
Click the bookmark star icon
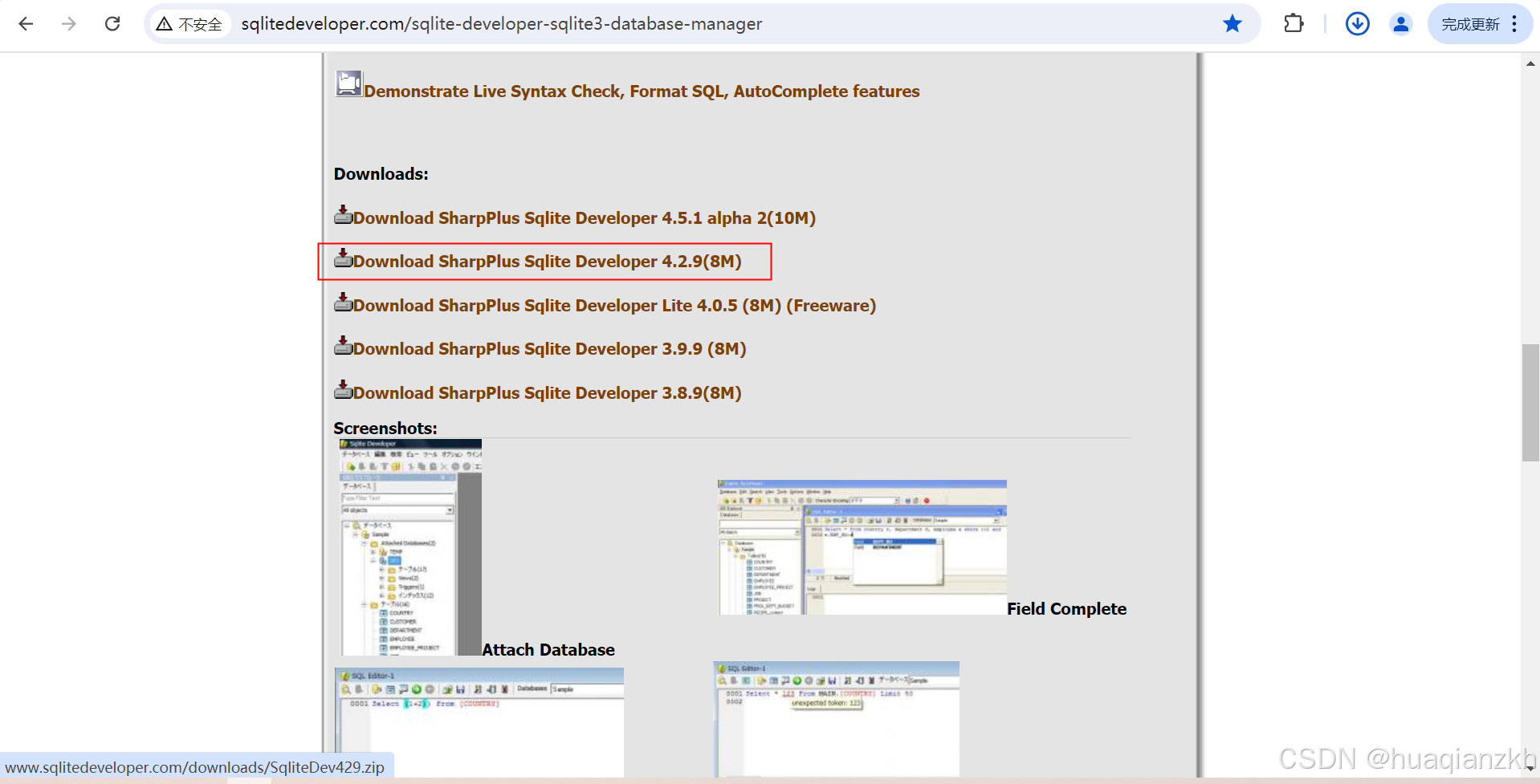1232,24
